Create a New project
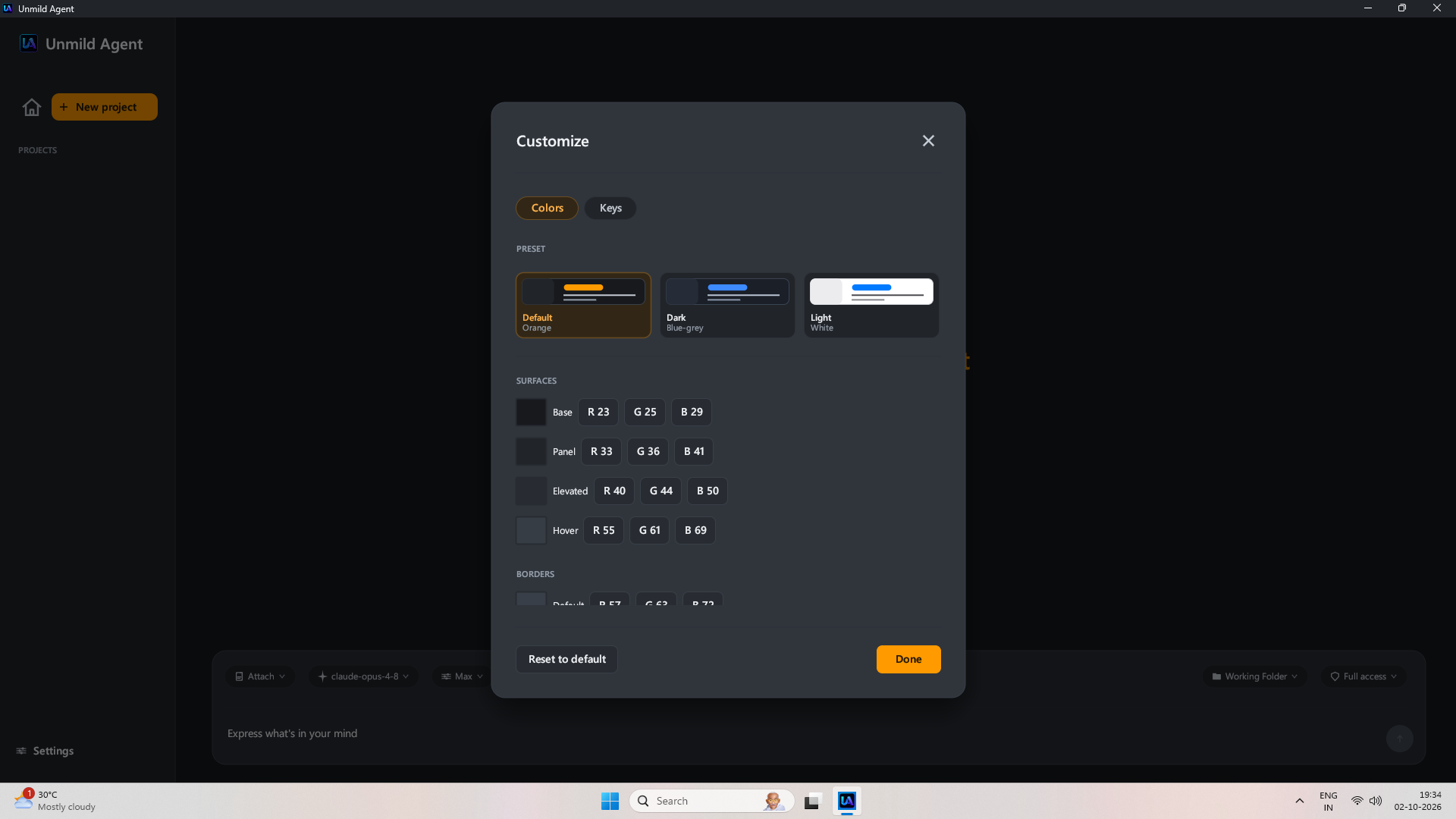The image size is (1456, 819). (x=105, y=107)
